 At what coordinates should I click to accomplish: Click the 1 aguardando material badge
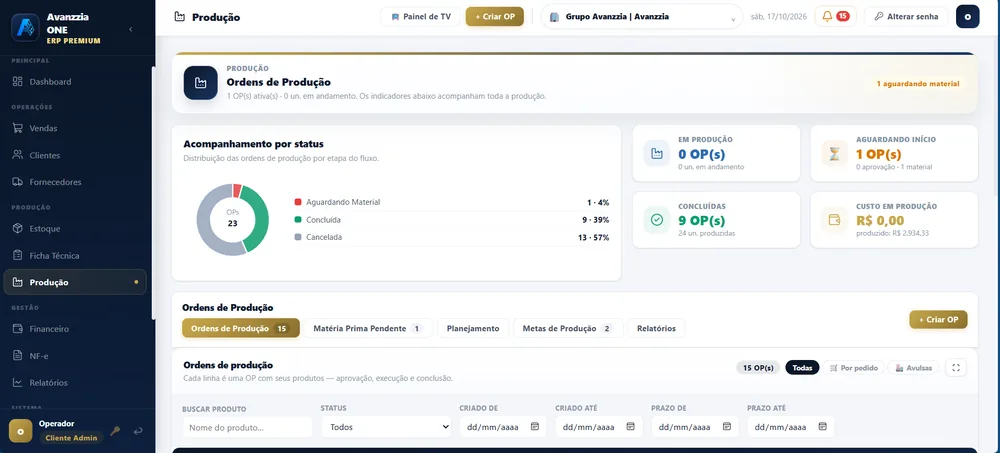(916, 84)
